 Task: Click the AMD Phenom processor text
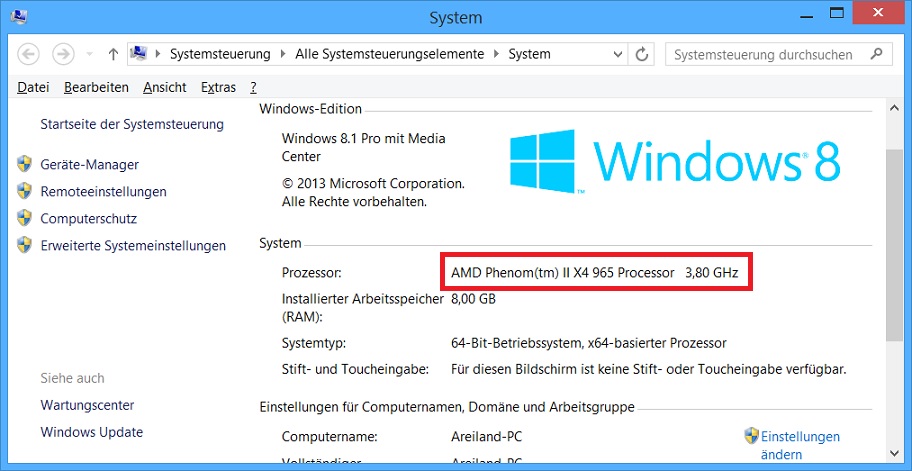(595, 272)
